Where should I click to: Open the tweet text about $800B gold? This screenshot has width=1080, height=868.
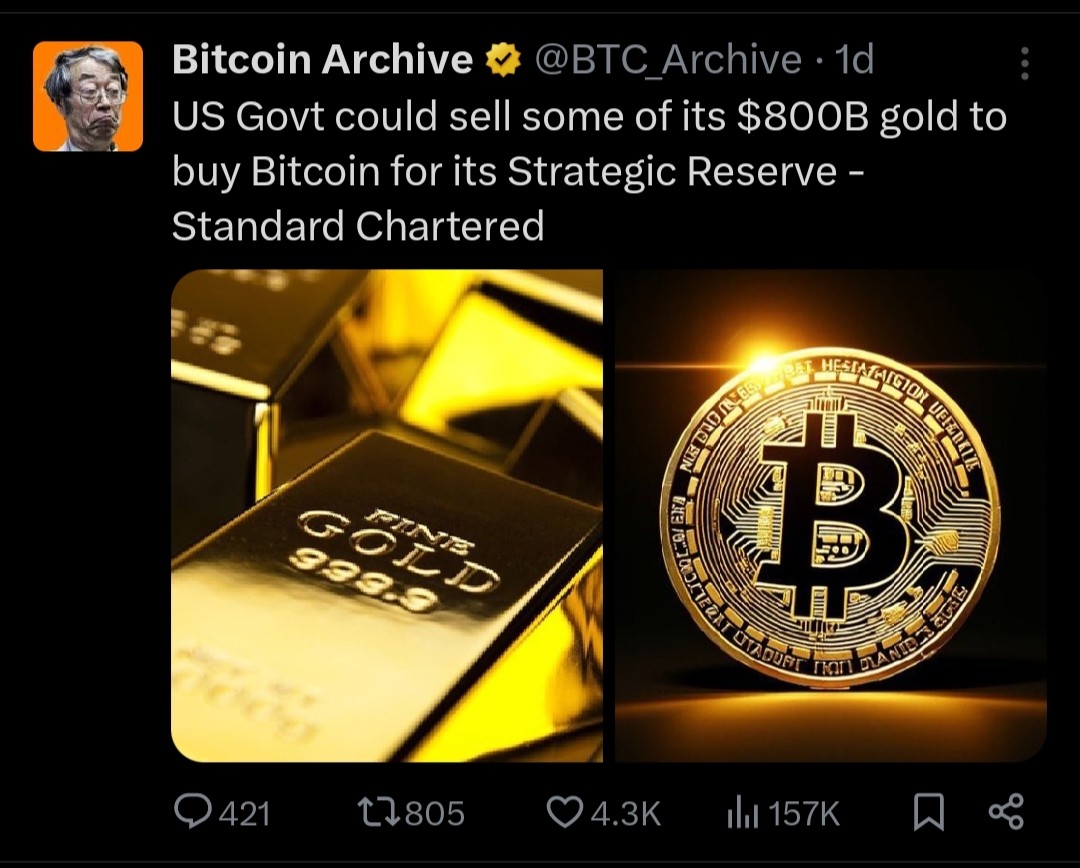590,172
